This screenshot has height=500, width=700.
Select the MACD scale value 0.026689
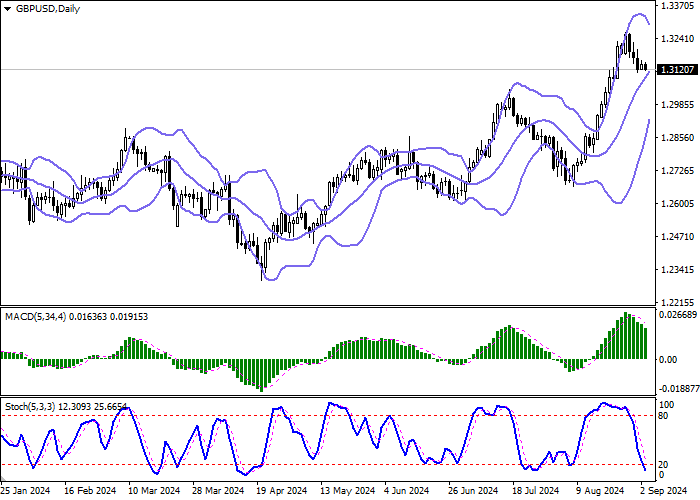[x=678, y=315]
